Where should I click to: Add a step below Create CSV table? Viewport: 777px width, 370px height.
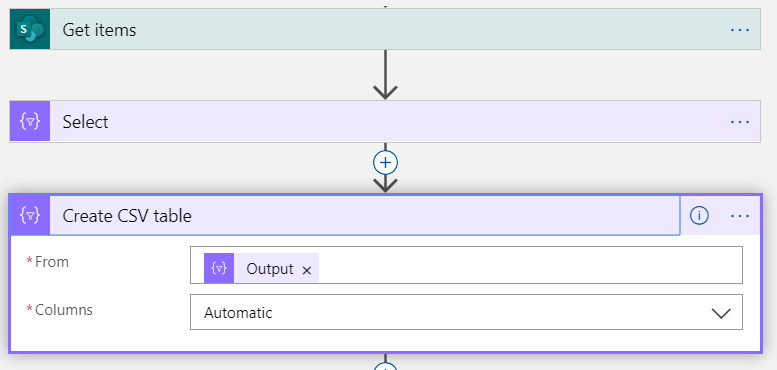coord(386,367)
